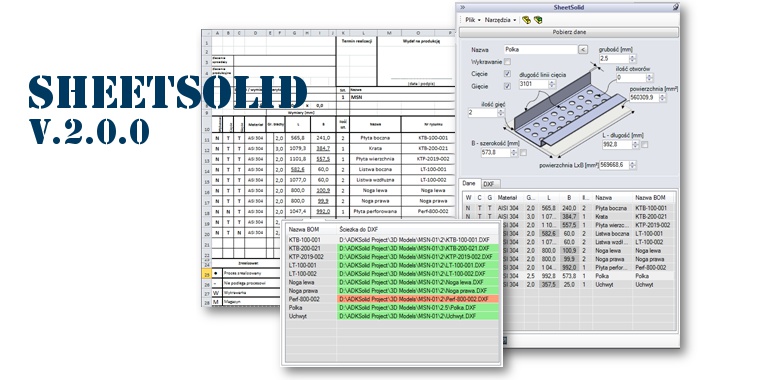Click the długość linii cięcia spinner
The width and height of the screenshot is (770, 380).
pyautogui.click(x=552, y=84)
